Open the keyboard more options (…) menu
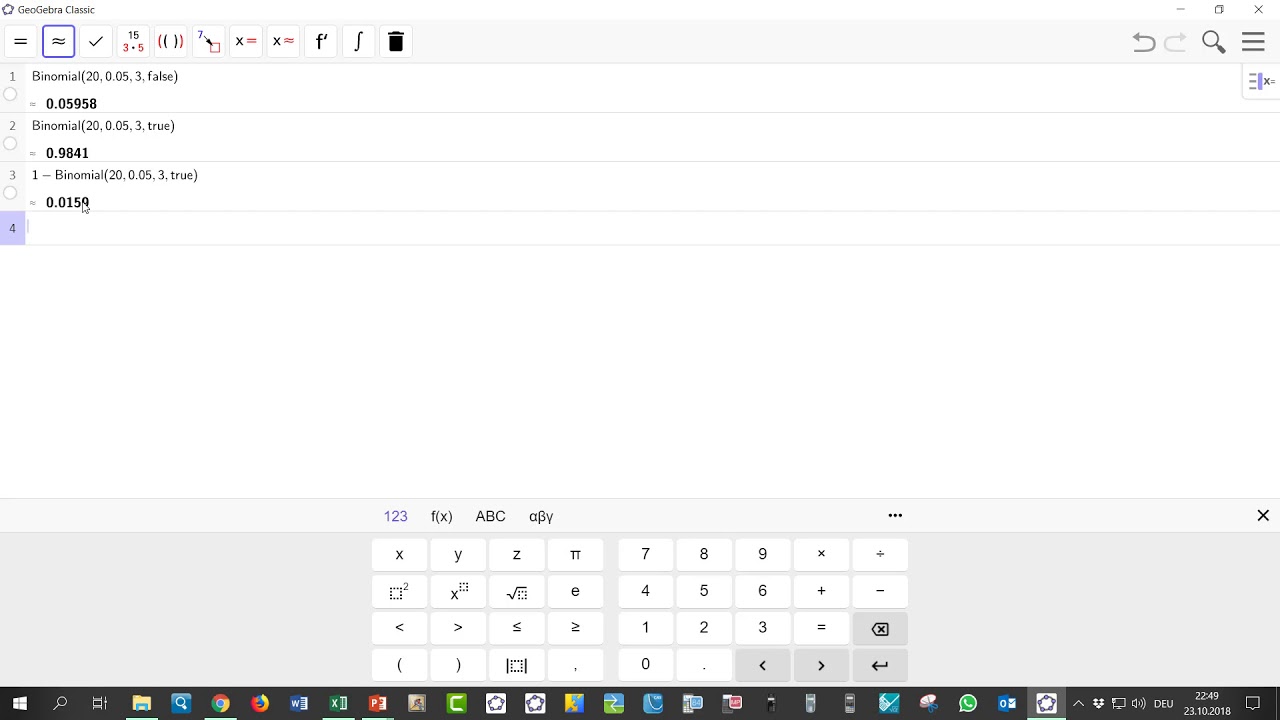Screen dimensions: 1280x720 click(895, 516)
